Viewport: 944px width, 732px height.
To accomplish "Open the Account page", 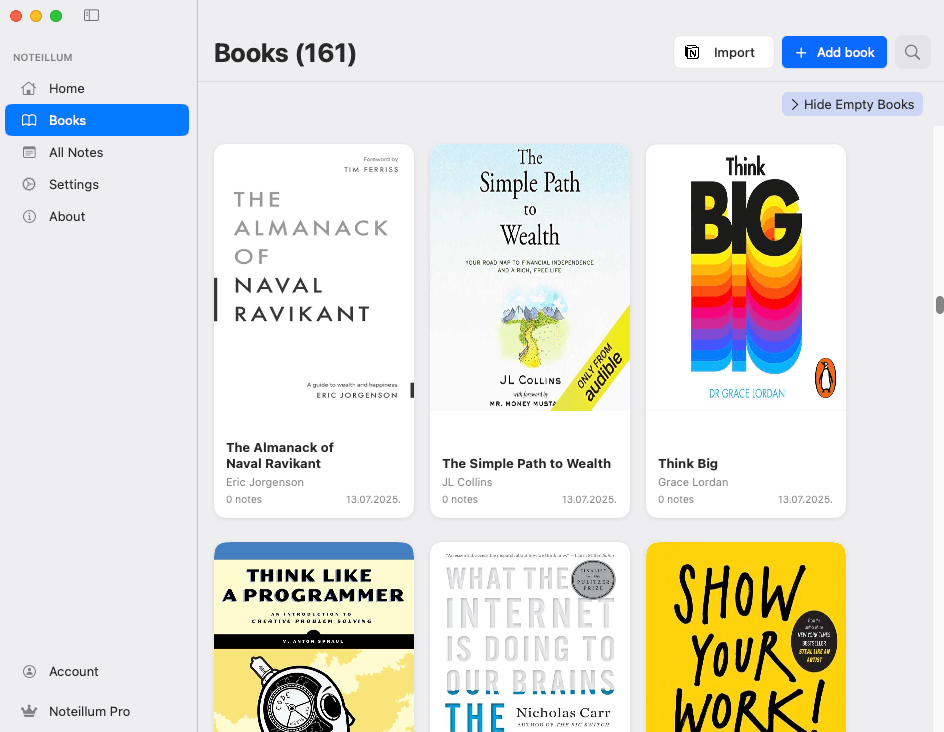I will (x=97, y=671).
